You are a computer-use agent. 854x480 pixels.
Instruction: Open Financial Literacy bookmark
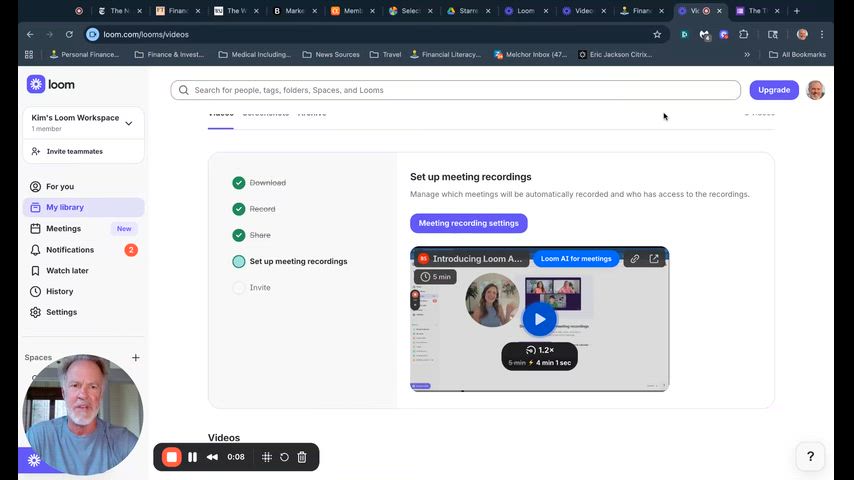(446, 54)
